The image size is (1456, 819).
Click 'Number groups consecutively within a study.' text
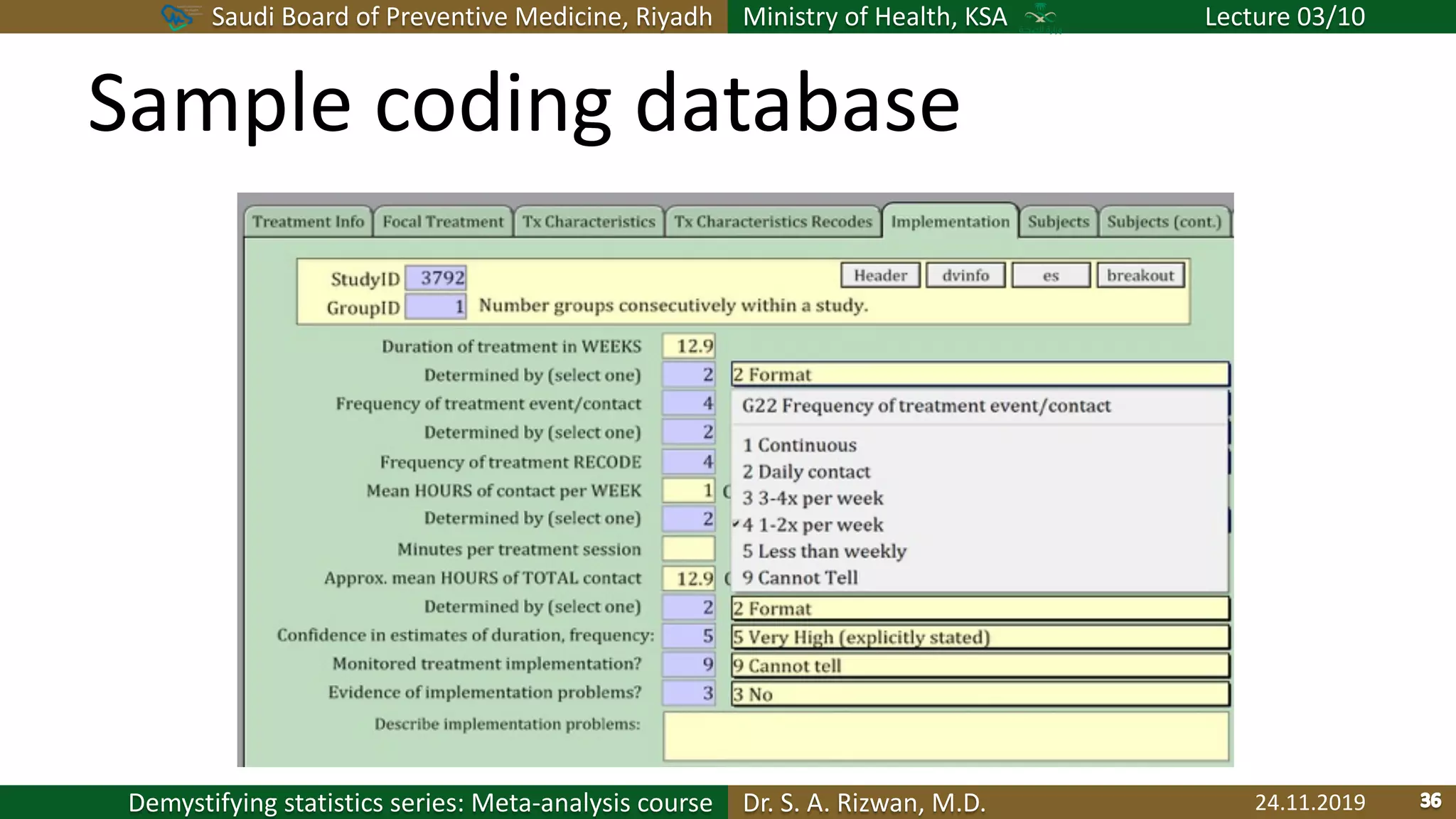(x=673, y=306)
